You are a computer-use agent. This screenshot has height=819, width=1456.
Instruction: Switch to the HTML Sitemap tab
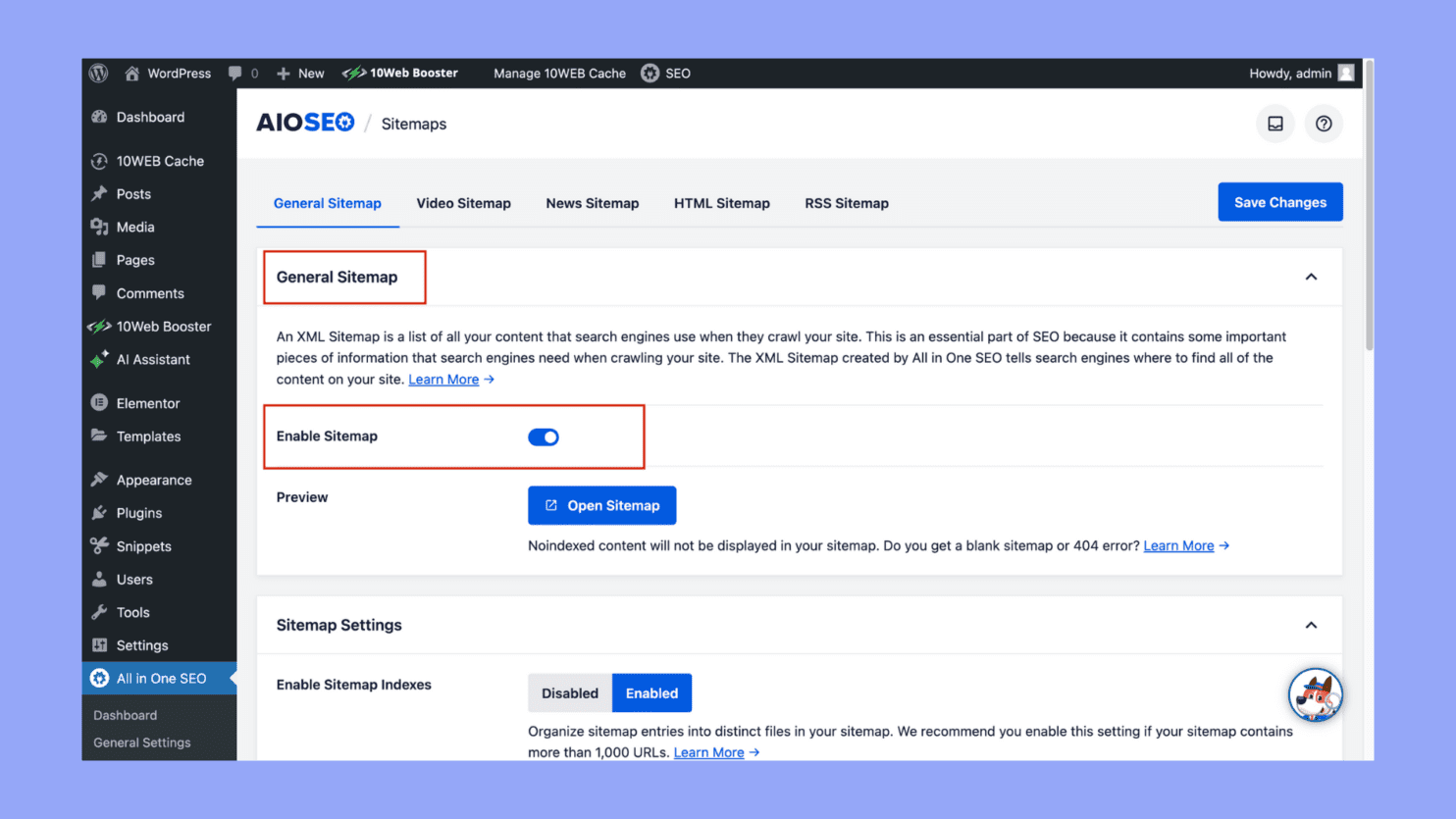[x=722, y=203]
